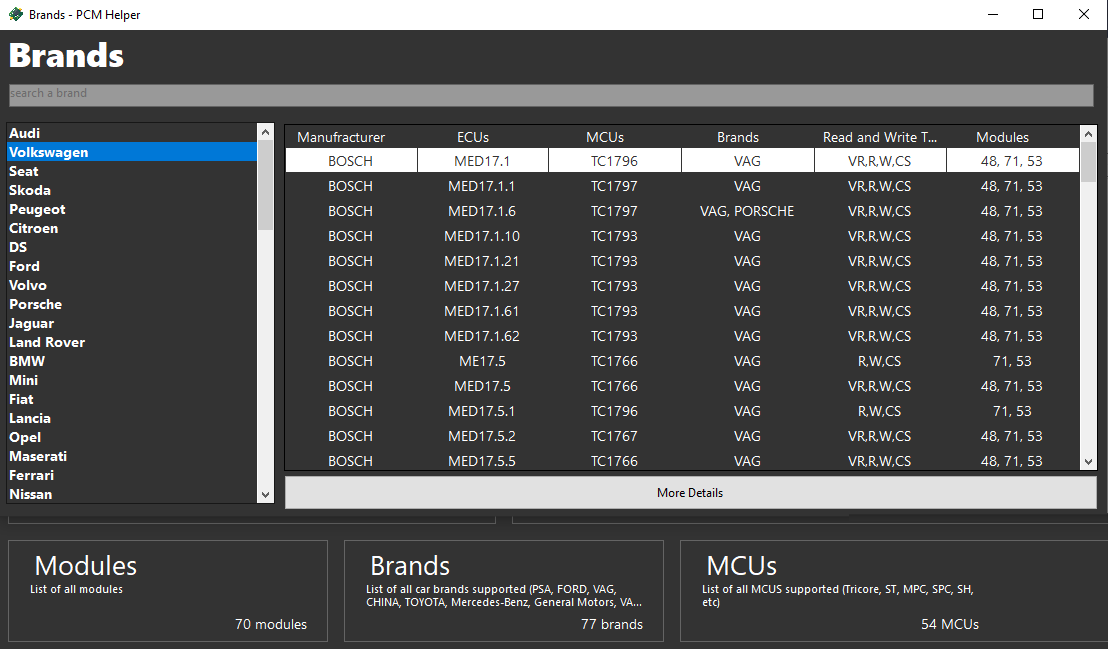
Task: Click TC1796 MCU cell in MED17.1 row
Action: 614,161
